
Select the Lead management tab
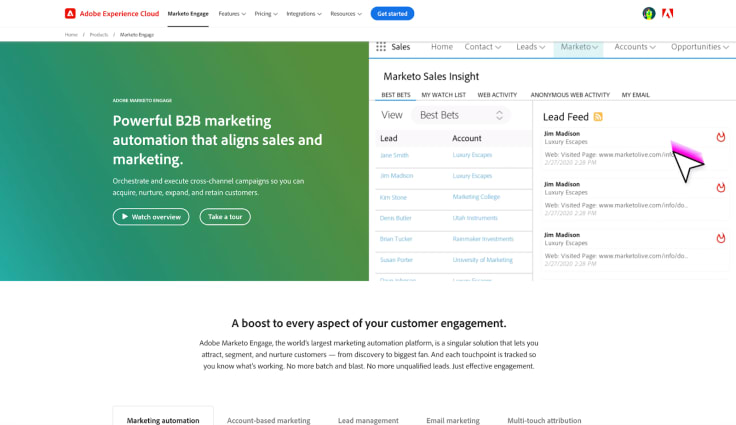(x=368, y=420)
